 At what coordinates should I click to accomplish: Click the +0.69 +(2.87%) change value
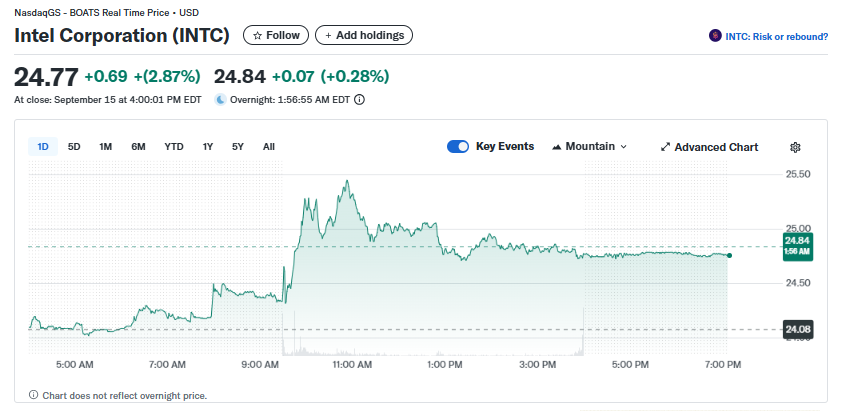(142, 77)
